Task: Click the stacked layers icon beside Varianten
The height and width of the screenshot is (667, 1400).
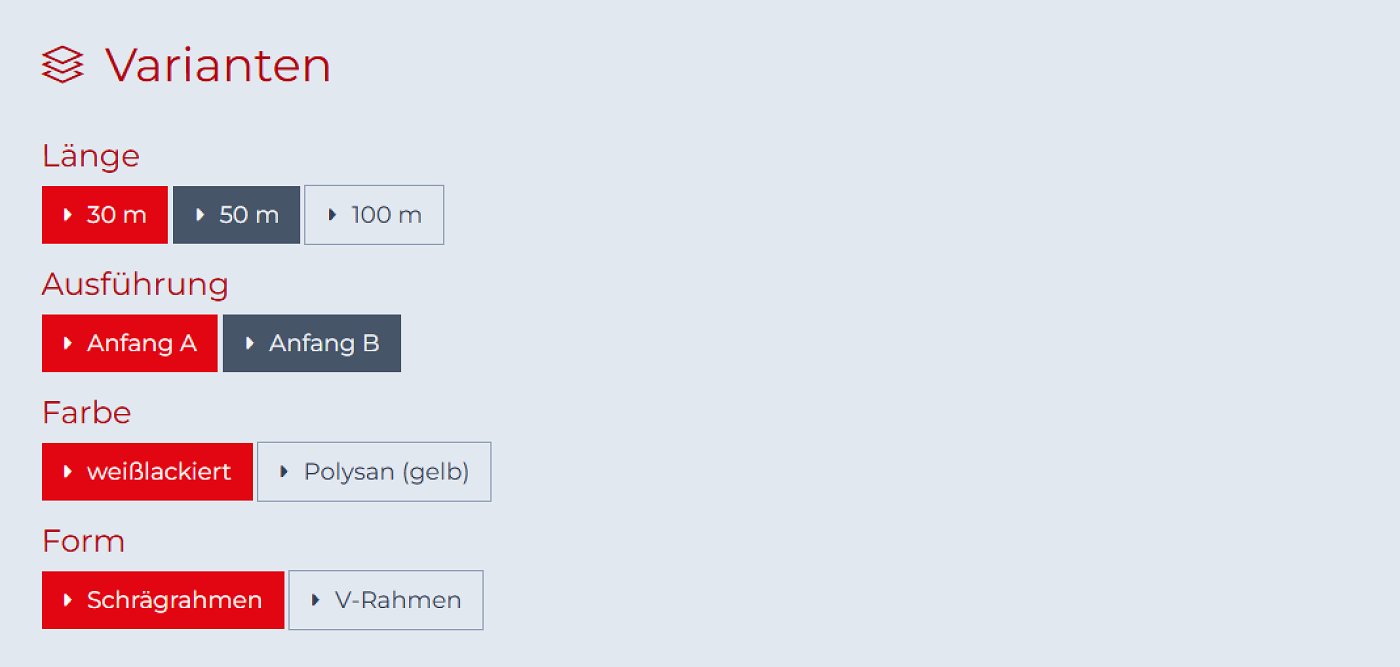Action: click(x=62, y=65)
